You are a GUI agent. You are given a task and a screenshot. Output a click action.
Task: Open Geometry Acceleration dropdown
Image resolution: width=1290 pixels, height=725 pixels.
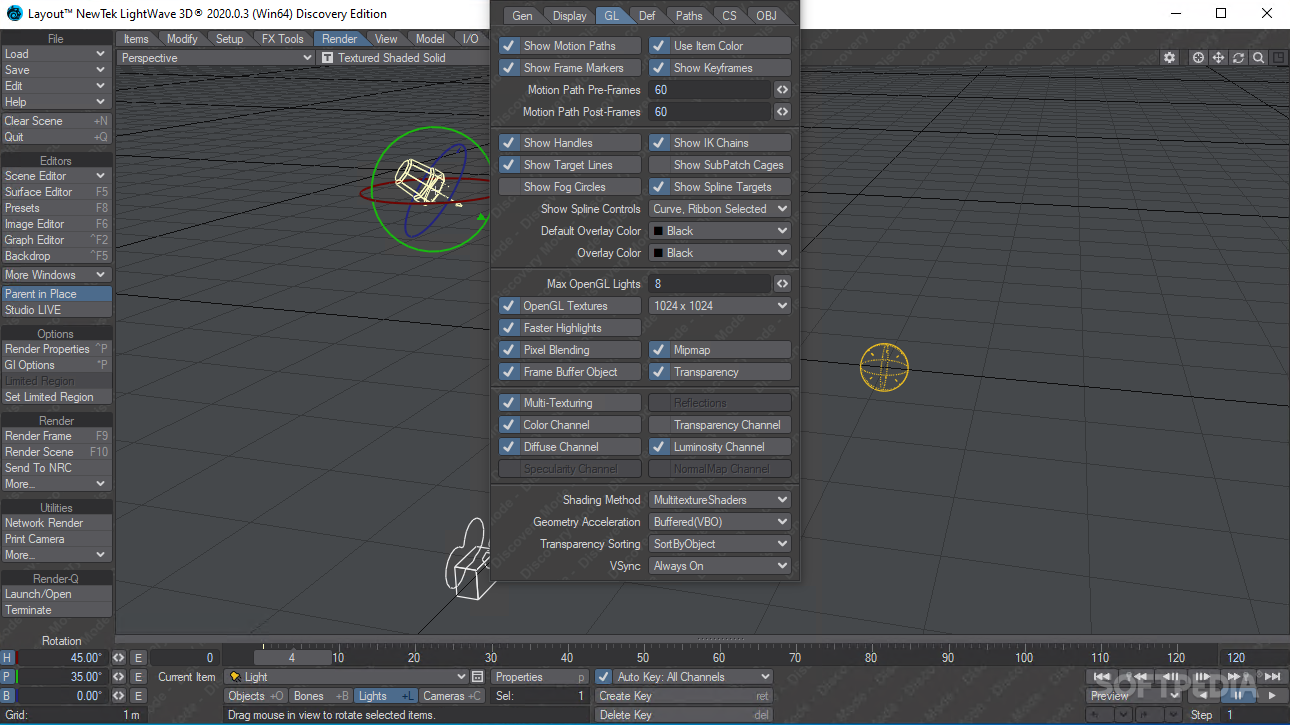(720, 522)
